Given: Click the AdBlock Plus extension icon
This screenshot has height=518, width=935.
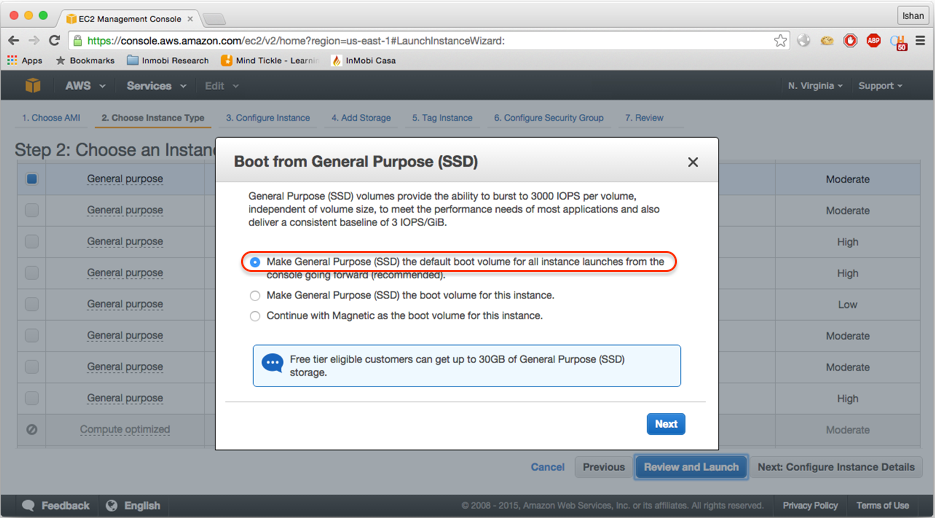Looking at the screenshot, I should pos(874,41).
